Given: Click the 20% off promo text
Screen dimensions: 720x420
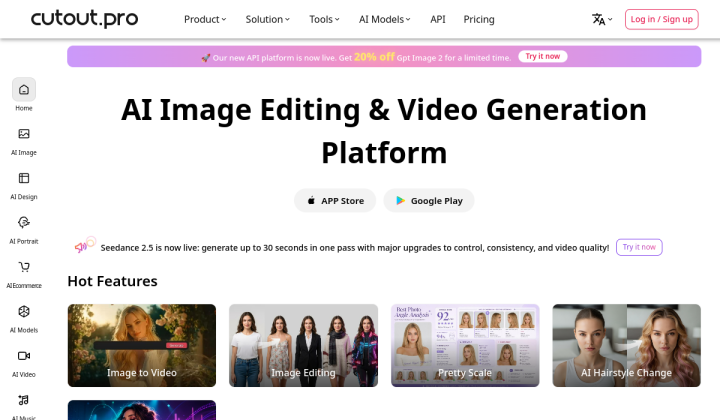Looking at the screenshot, I should pos(374,57).
